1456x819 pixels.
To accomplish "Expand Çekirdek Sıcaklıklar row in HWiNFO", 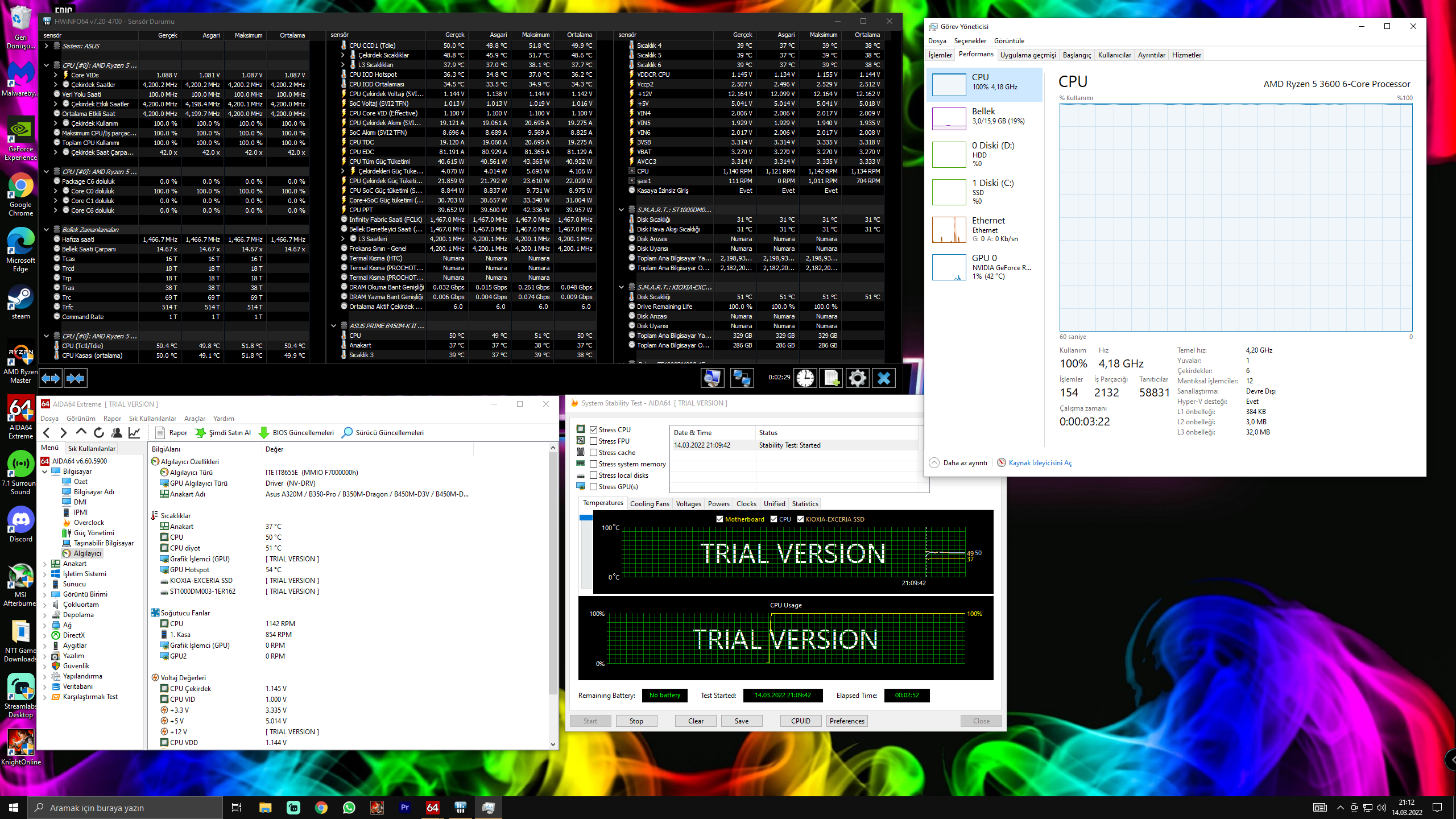I will pyautogui.click(x=343, y=55).
